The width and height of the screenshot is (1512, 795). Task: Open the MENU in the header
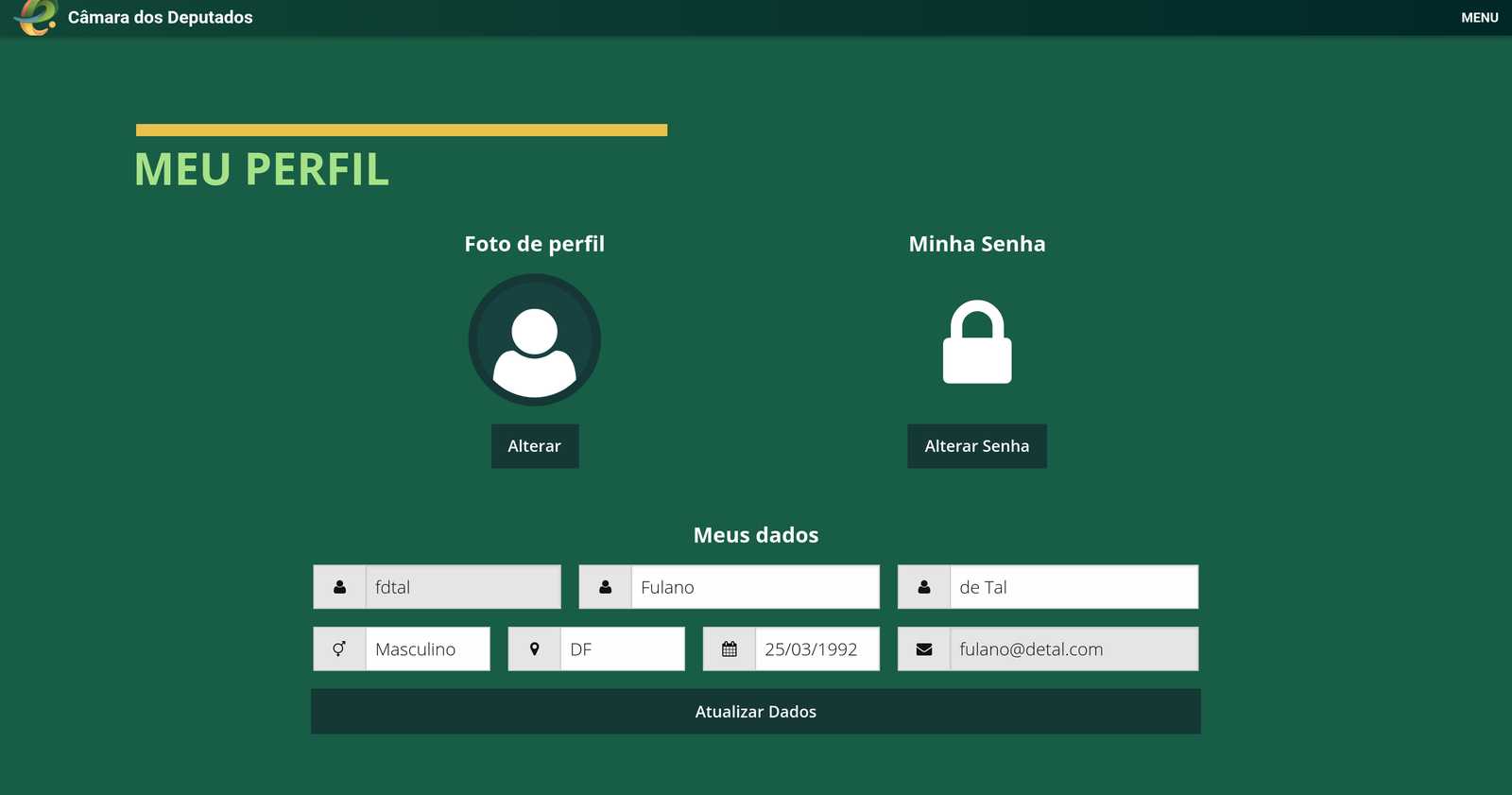point(1479,18)
